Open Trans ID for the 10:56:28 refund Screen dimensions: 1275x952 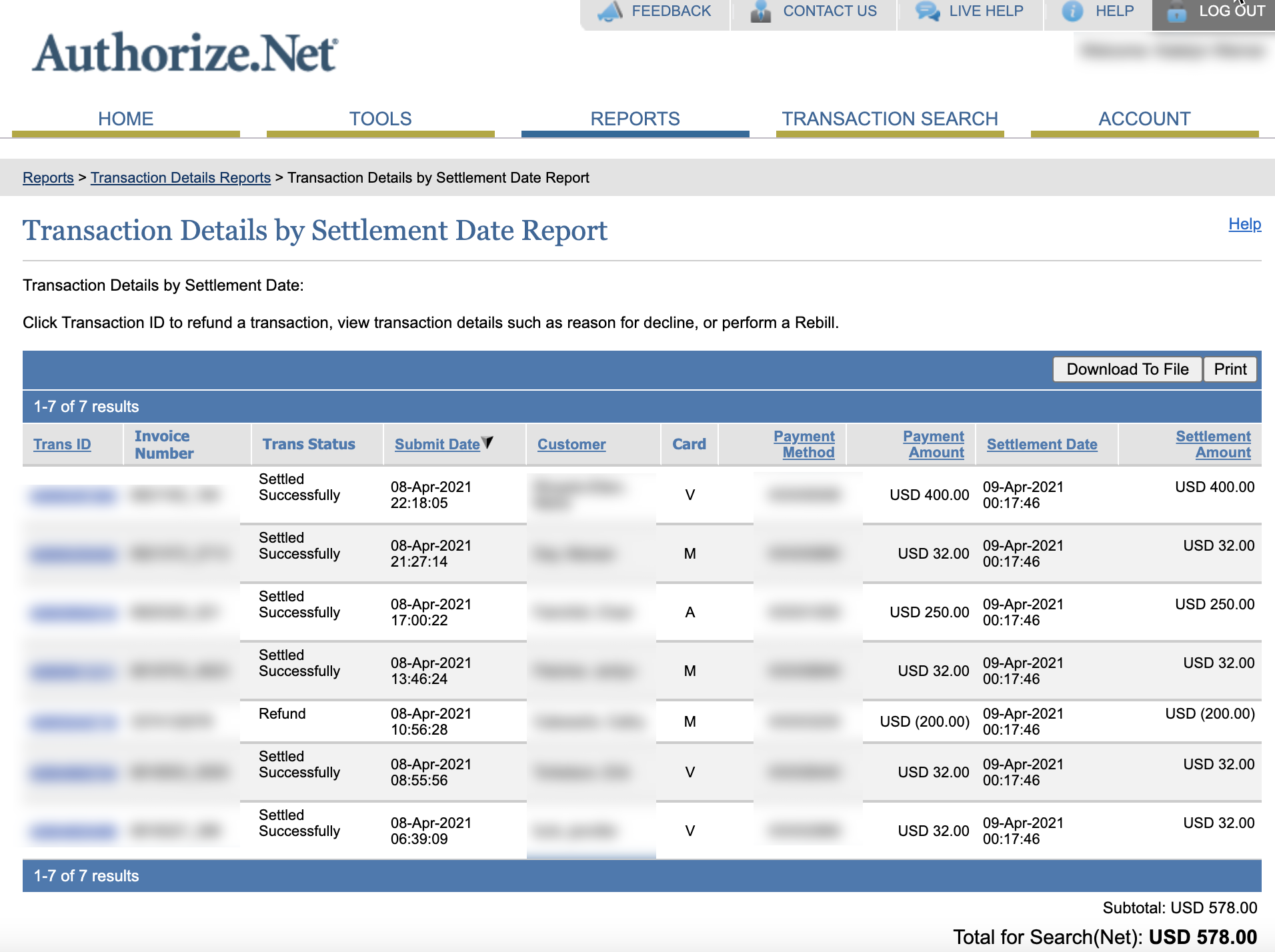[x=72, y=722]
